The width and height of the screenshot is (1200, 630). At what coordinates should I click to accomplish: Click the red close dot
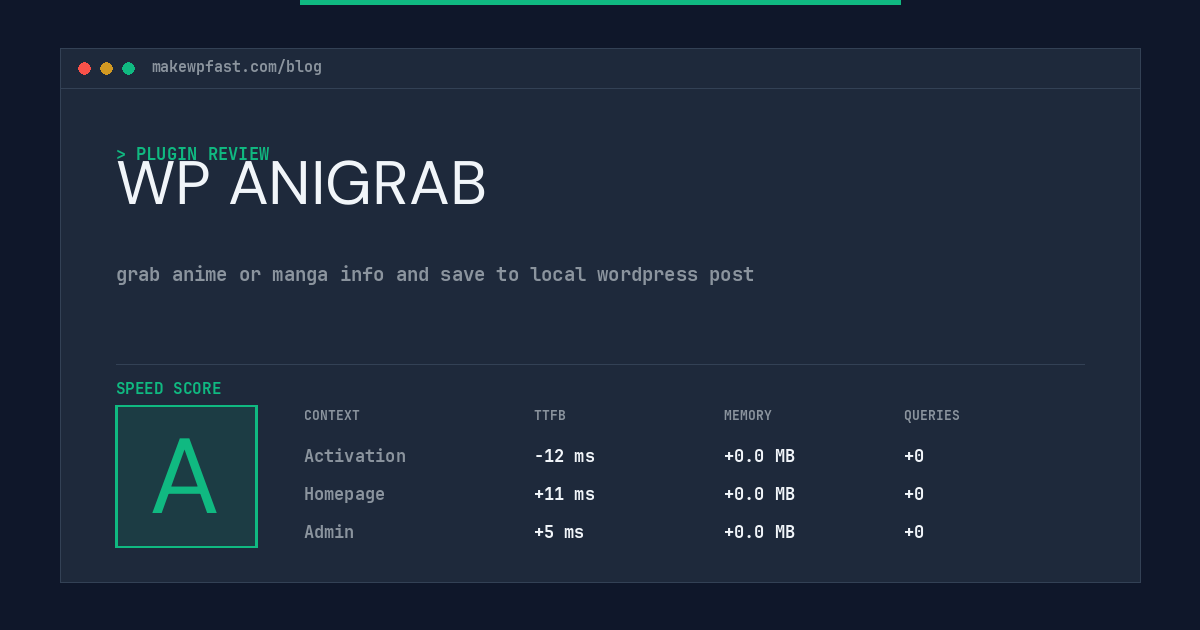point(84,68)
